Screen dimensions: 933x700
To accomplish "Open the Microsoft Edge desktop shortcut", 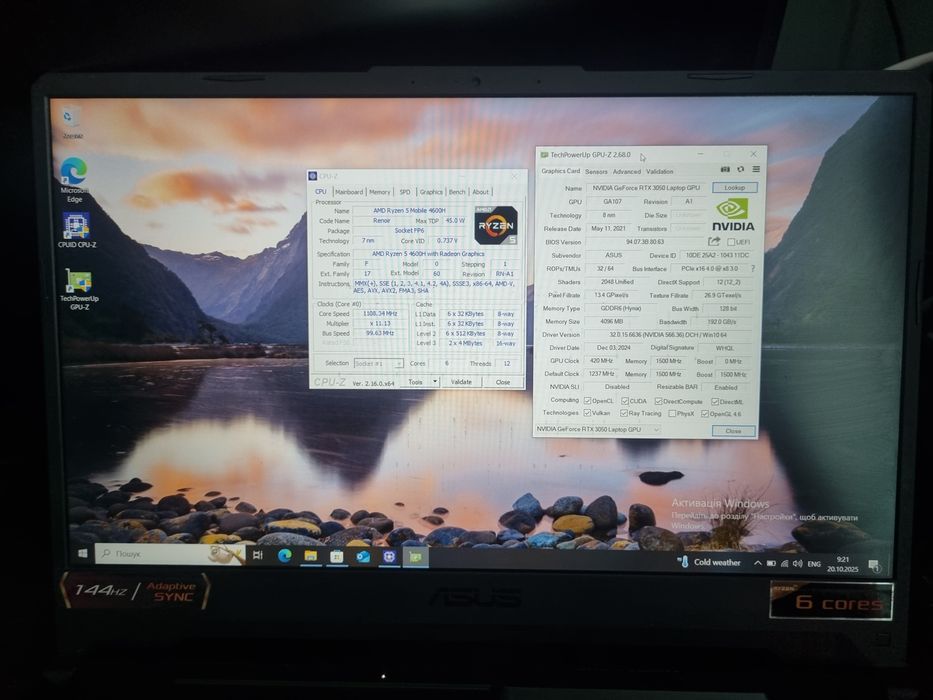I will click(74, 180).
